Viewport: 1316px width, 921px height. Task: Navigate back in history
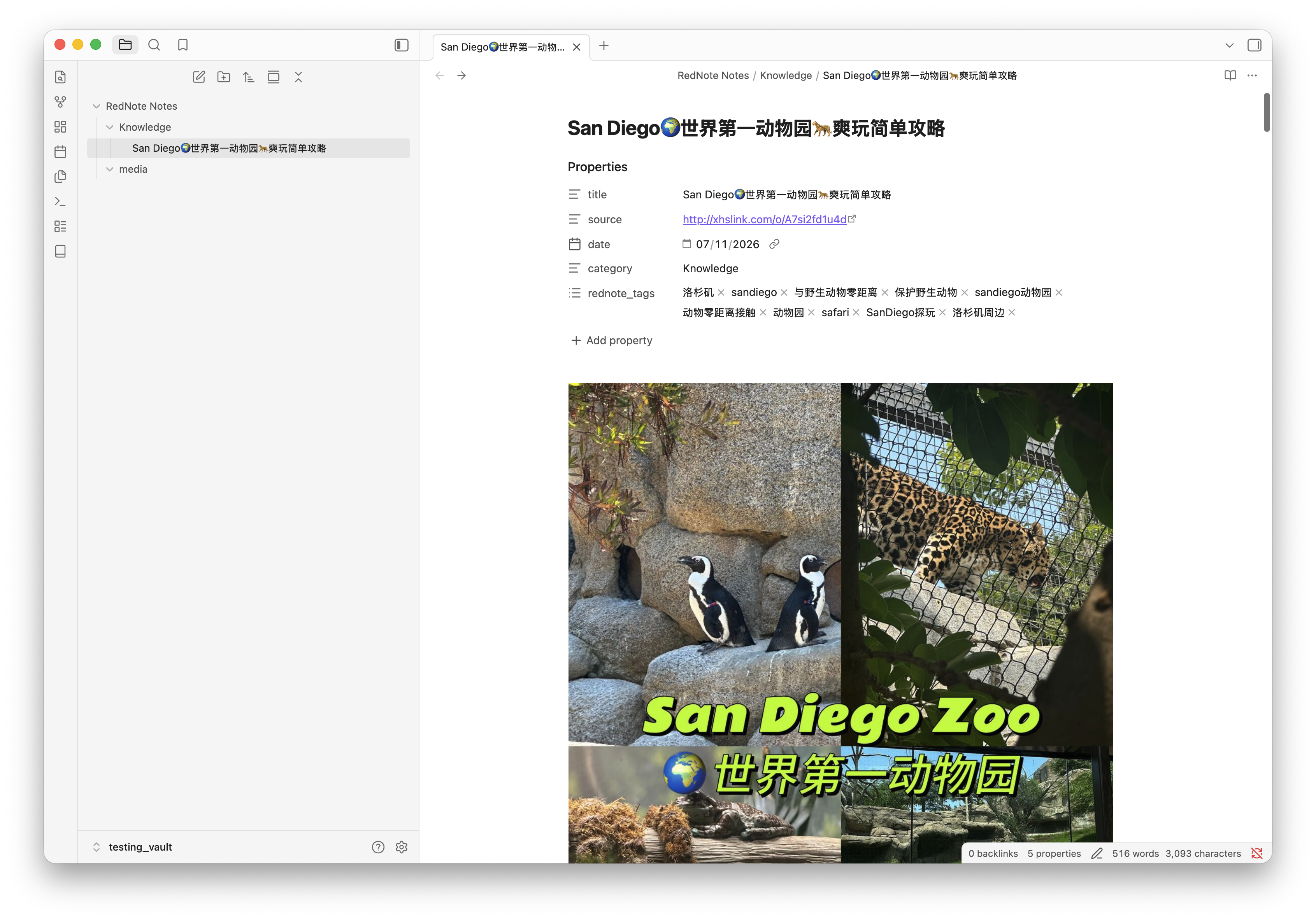coord(440,75)
